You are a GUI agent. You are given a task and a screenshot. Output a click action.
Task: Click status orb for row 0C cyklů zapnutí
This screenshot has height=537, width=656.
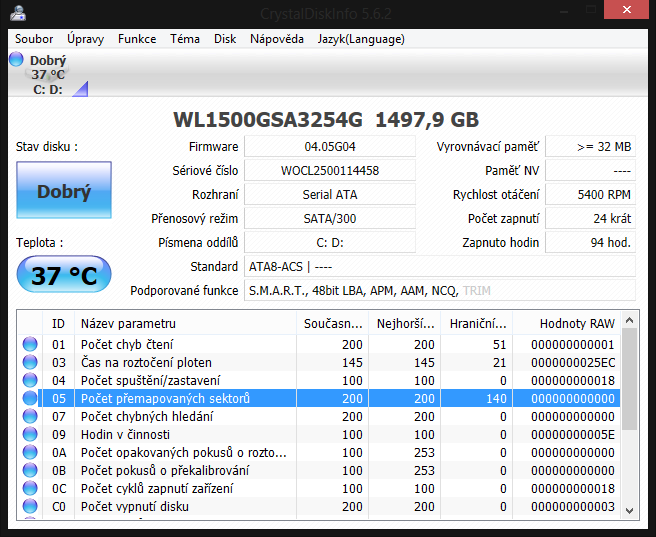pyautogui.click(x=30, y=489)
